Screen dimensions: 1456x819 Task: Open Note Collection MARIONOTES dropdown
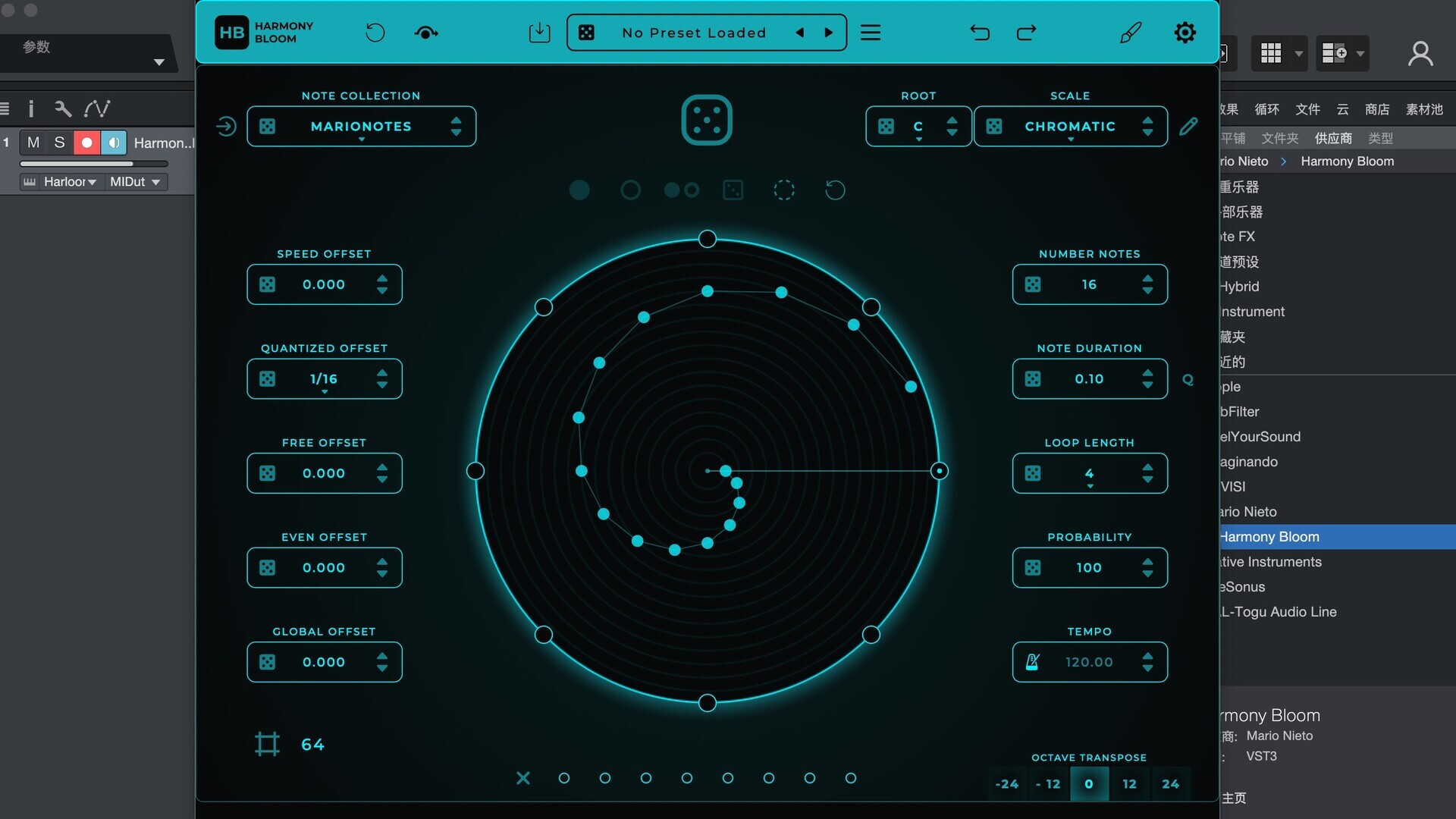click(361, 127)
